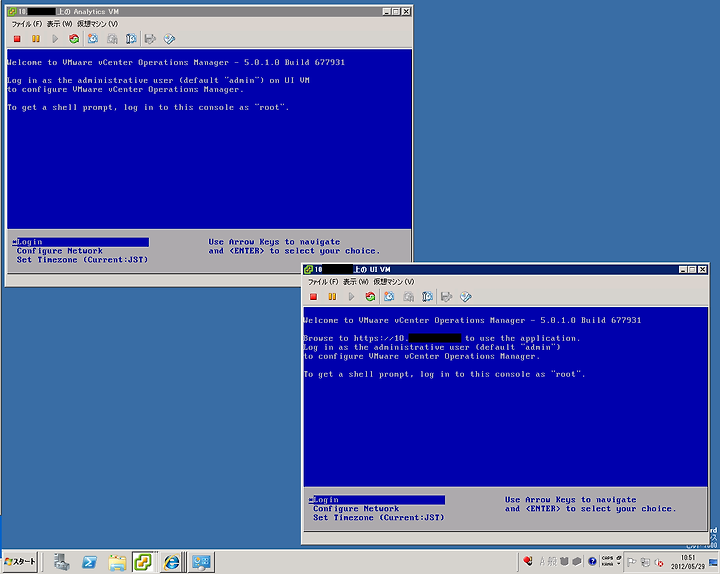Open the snapshot manager in Analytics VM window

click(x=131, y=39)
